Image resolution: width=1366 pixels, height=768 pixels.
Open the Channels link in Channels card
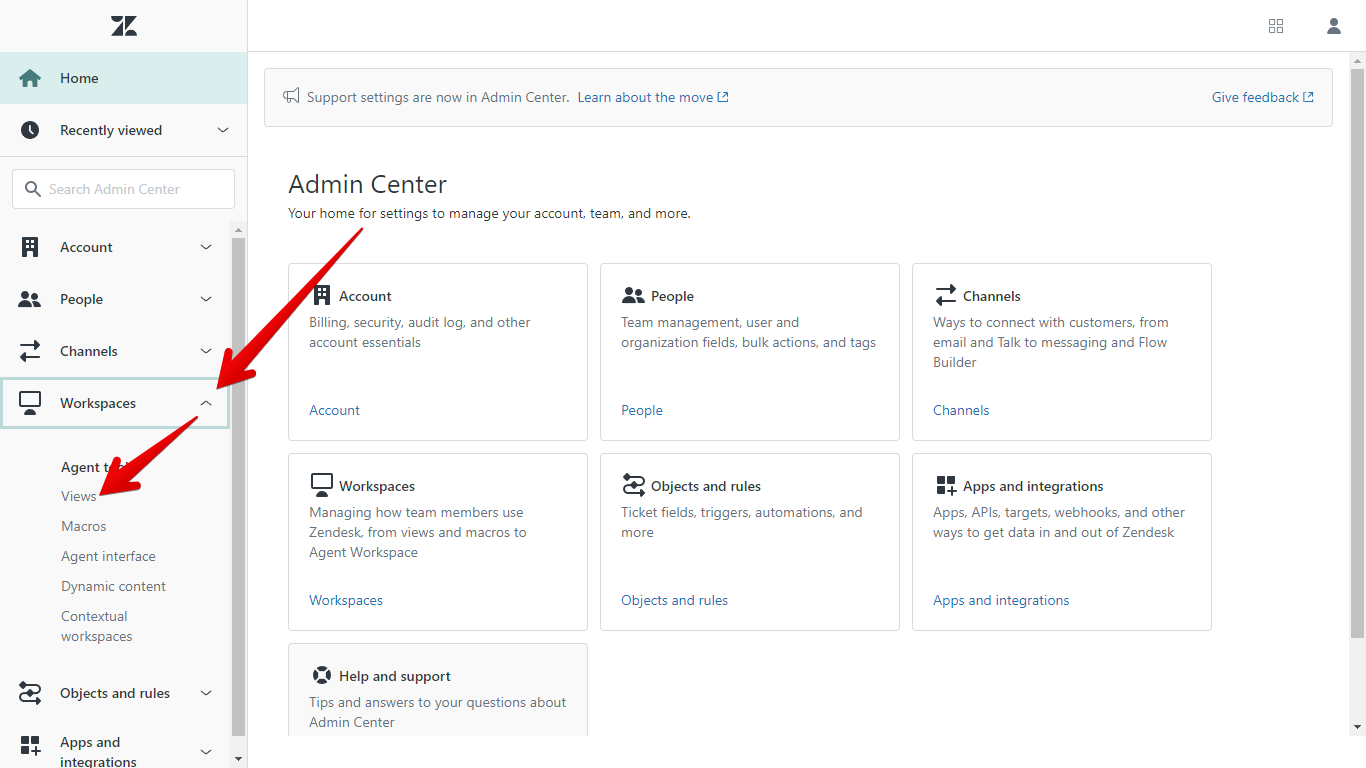961,410
